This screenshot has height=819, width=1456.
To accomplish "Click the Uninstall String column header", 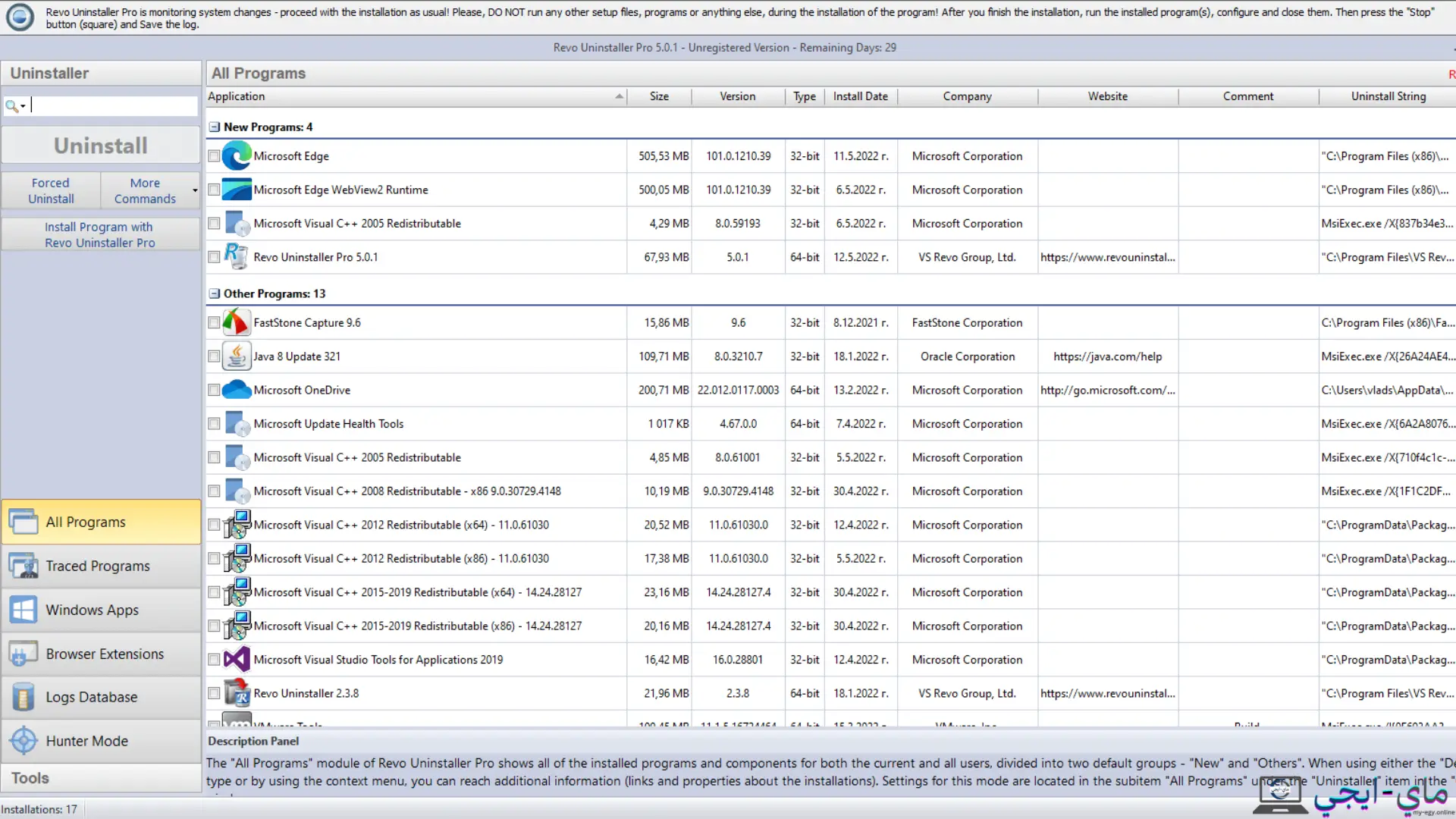I will (1388, 96).
